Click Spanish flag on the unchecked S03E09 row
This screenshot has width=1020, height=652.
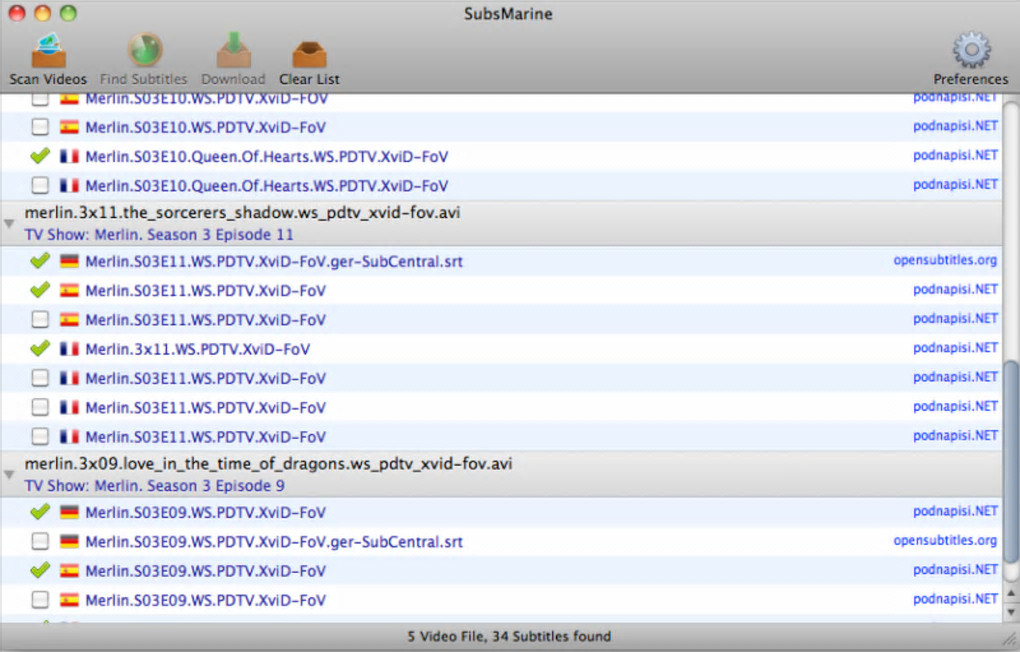(x=69, y=600)
